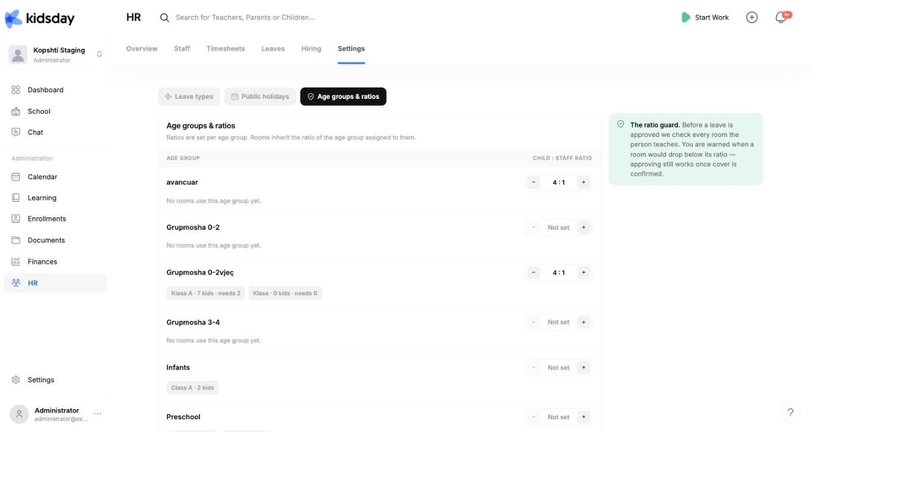This screenshot has height=480, width=900.
Task: Select the Public holidays button
Action: (260, 96)
